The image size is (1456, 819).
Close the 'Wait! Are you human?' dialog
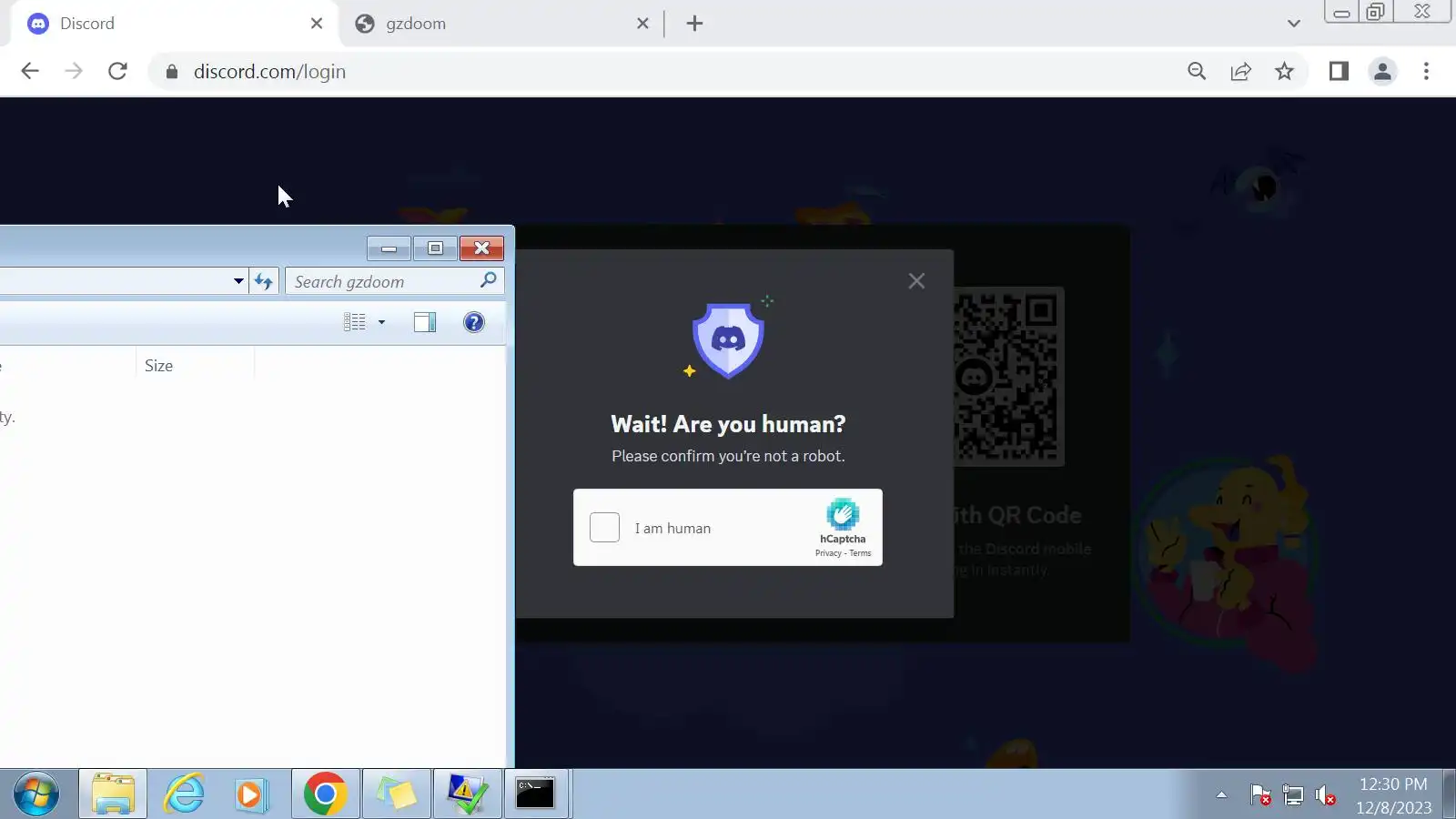tap(916, 281)
